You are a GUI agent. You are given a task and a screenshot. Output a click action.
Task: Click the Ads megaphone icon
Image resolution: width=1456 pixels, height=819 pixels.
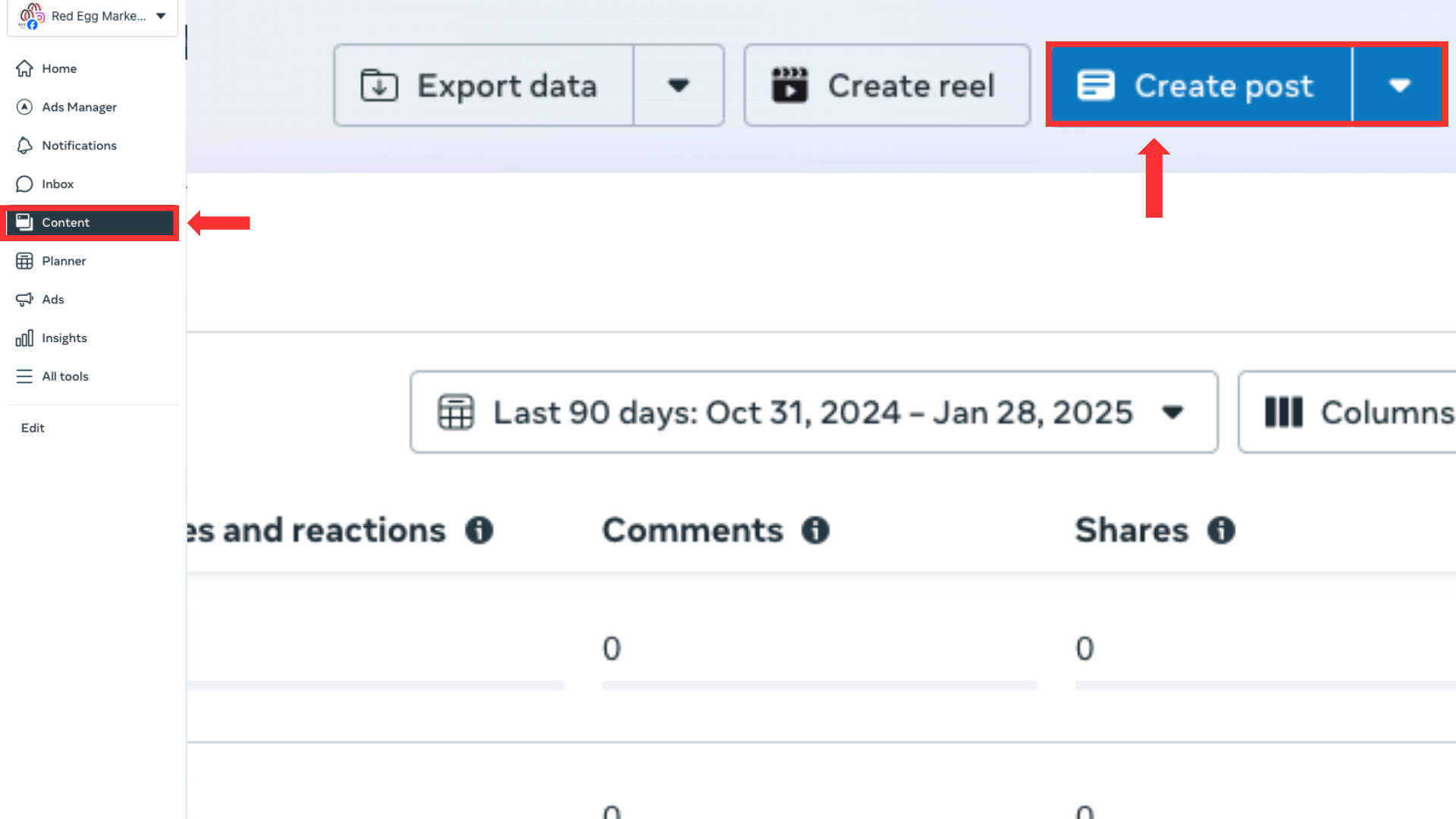[24, 300]
